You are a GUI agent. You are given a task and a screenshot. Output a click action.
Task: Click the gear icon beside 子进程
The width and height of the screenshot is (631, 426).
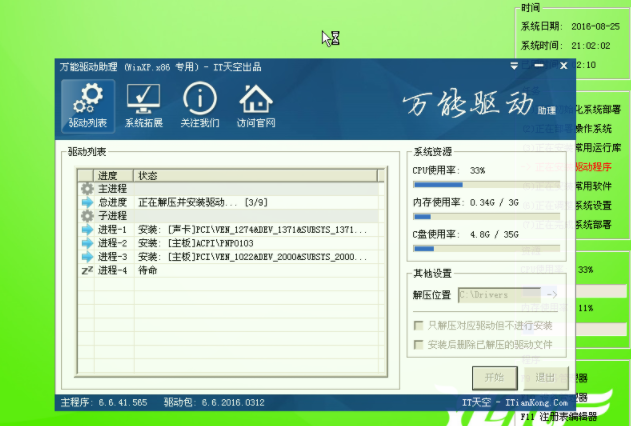(87, 215)
